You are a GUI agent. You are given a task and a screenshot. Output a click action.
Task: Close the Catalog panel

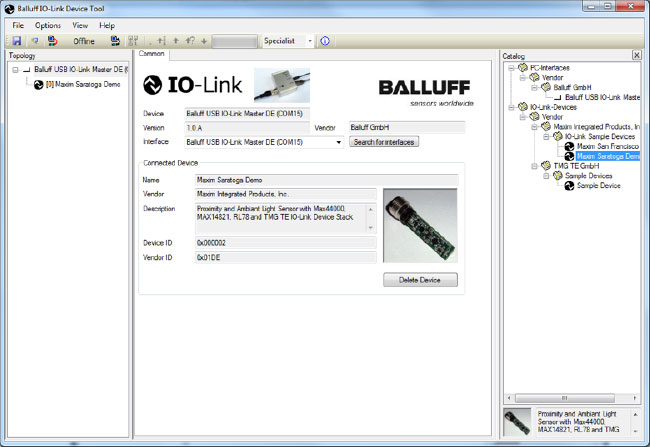(x=637, y=55)
